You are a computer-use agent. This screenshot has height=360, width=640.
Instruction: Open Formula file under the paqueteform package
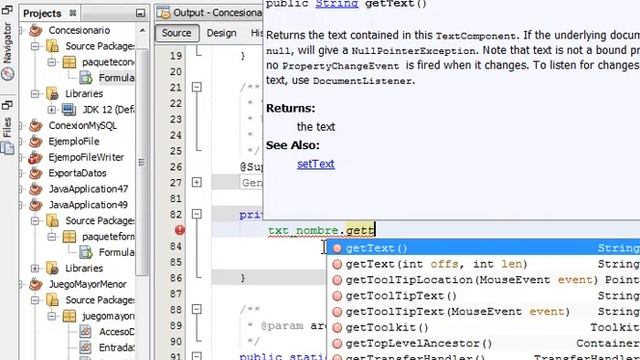pyautogui.click(x=116, y=253)
